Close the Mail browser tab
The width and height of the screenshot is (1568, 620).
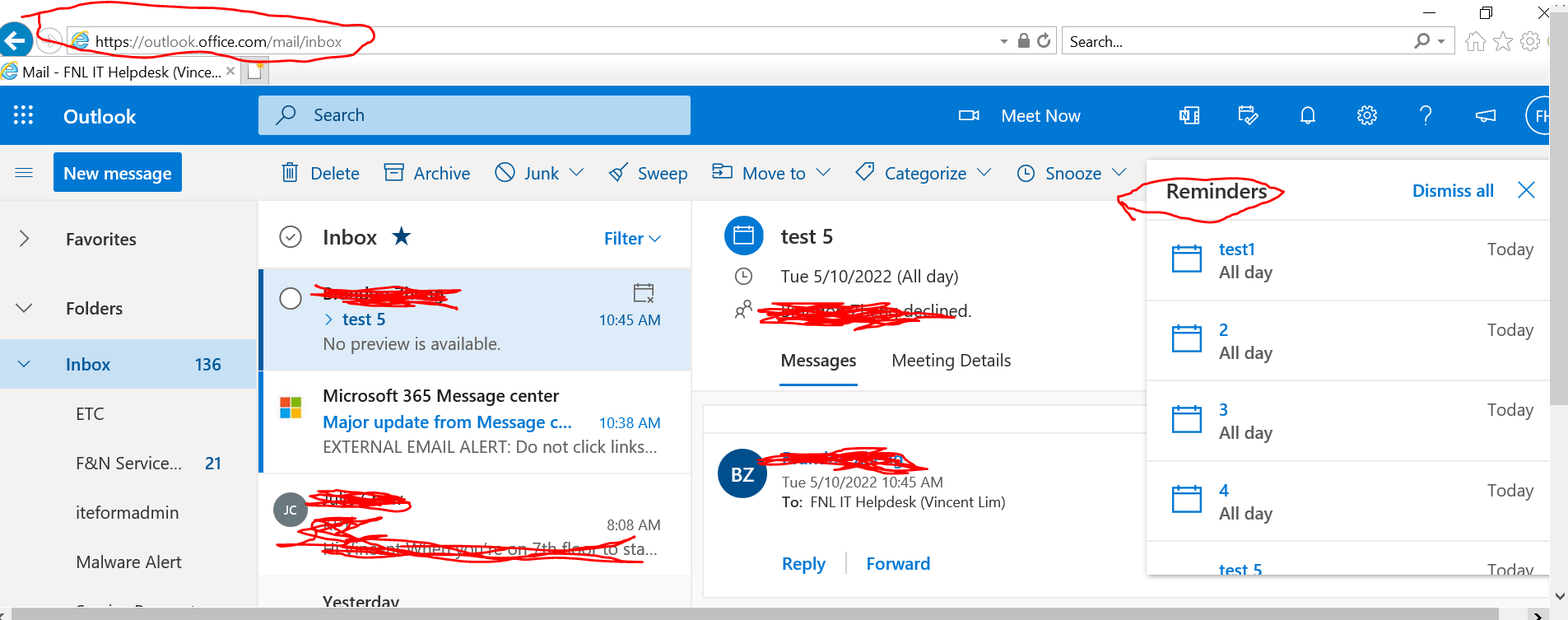point(230,72)
